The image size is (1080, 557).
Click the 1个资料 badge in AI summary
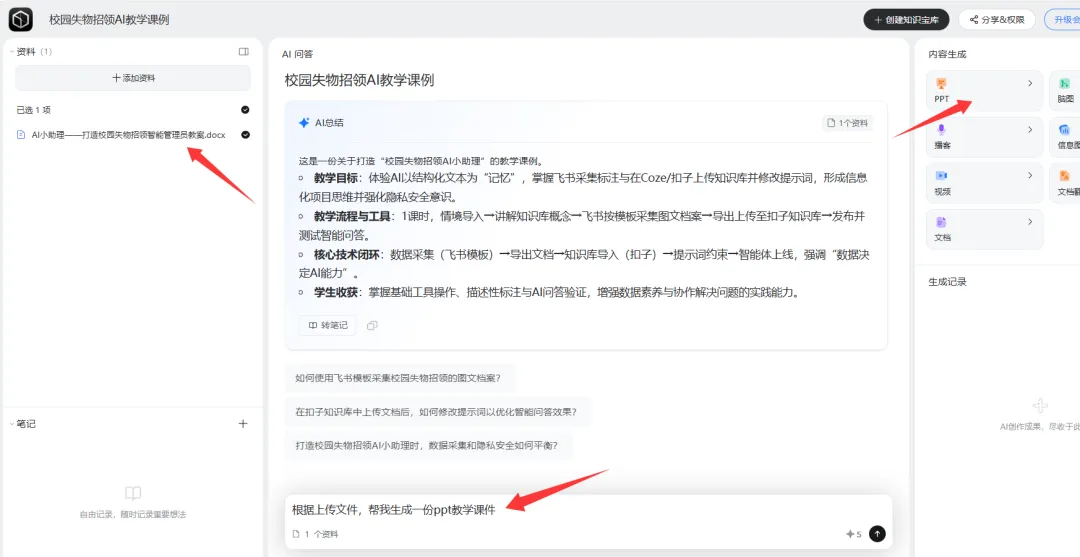pos(847,123)
